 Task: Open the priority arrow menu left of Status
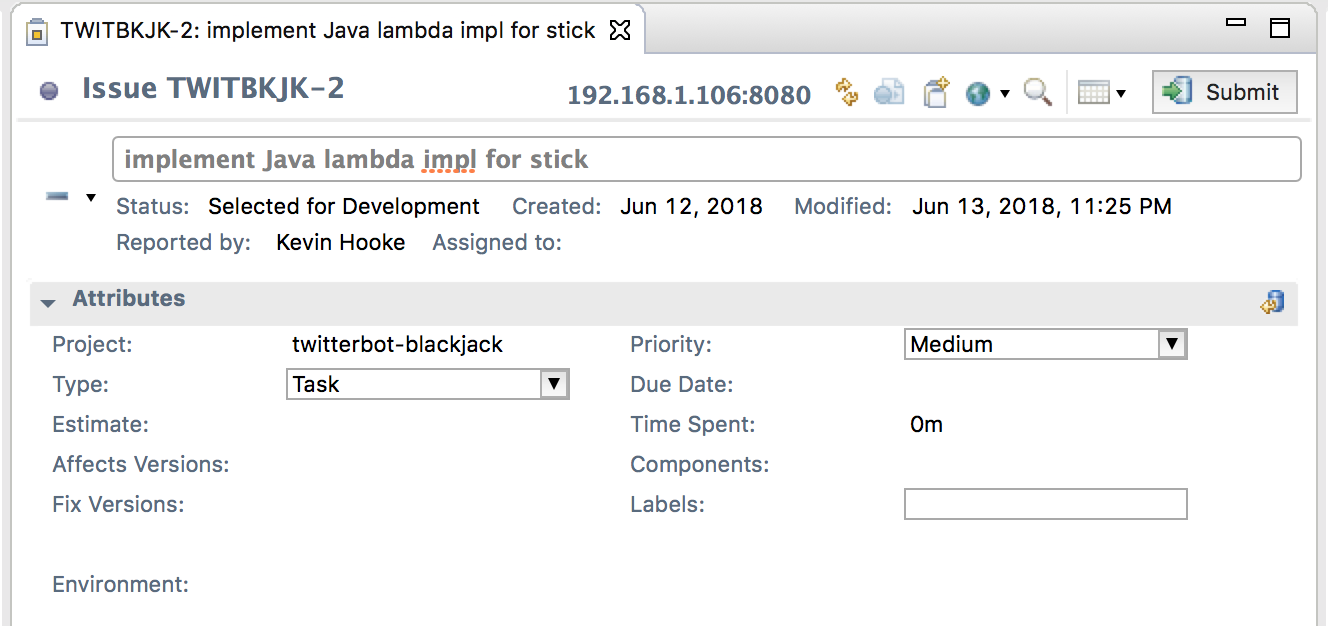(x=91, y=197)
